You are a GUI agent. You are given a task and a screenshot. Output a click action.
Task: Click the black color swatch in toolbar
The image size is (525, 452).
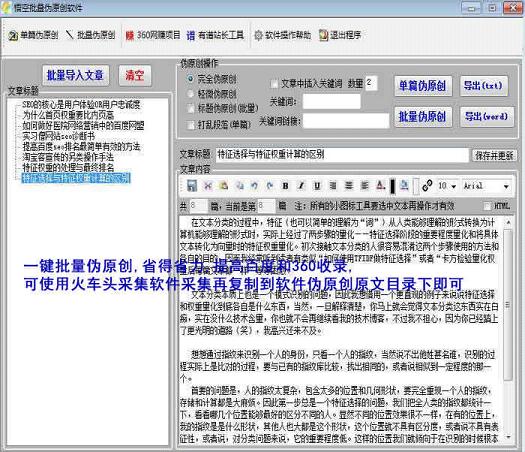point(392,186)
